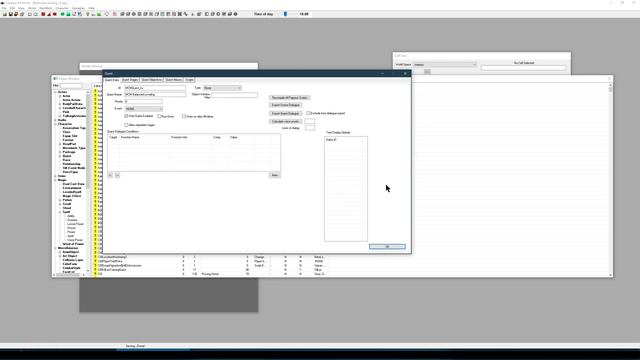Select Word of Power tree item
Viewport: 640px width, 360px height.
[73, 244]
